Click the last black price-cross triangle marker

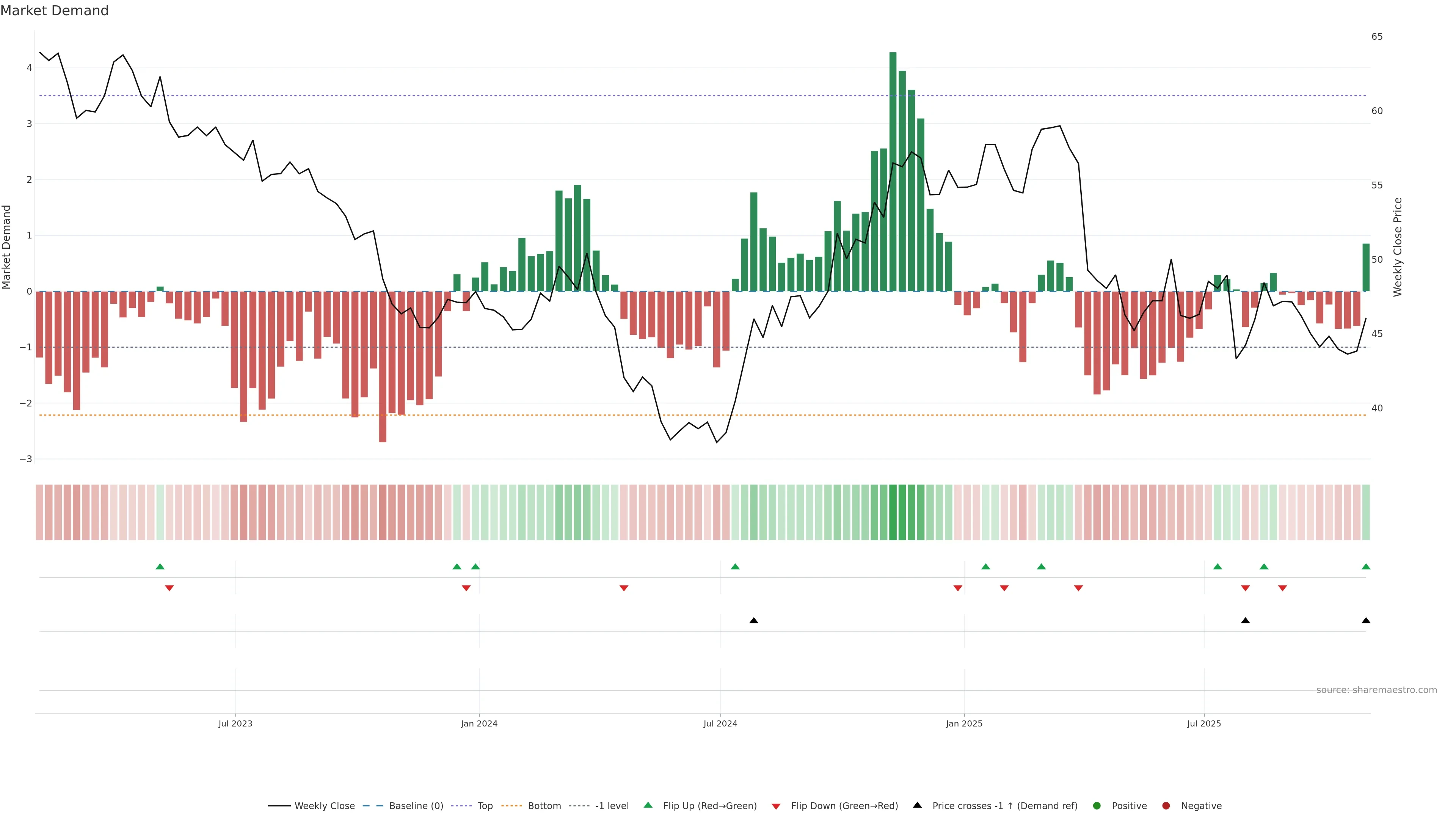coord(1366,621)
